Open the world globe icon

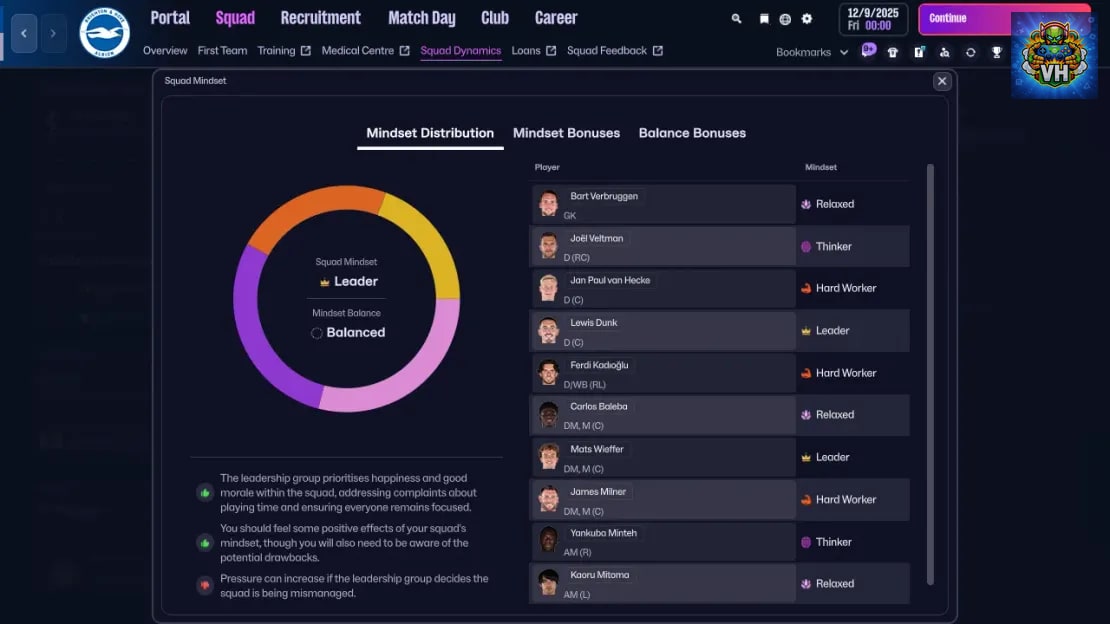[785, 19]
